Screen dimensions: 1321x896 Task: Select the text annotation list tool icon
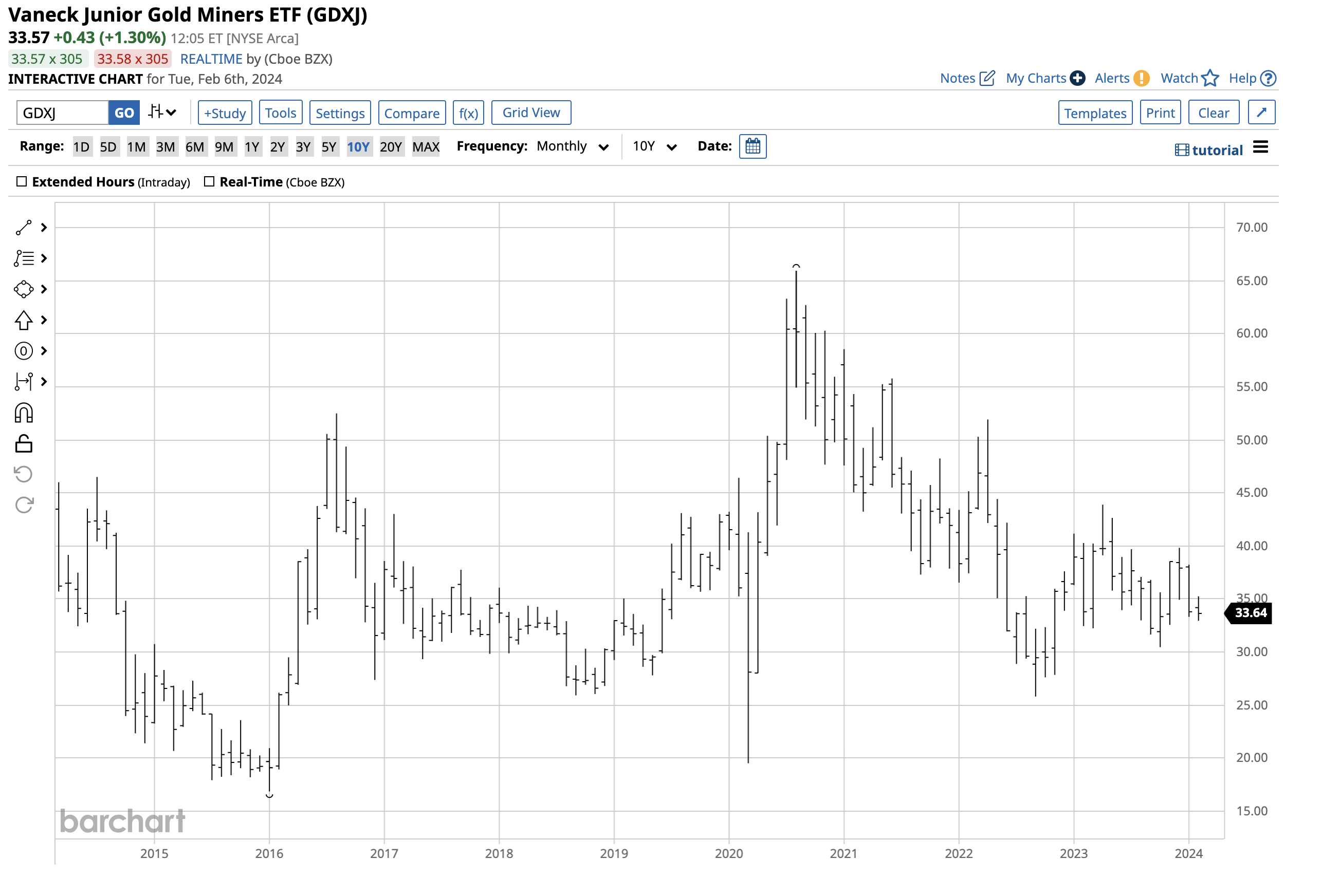coord(23,258)
